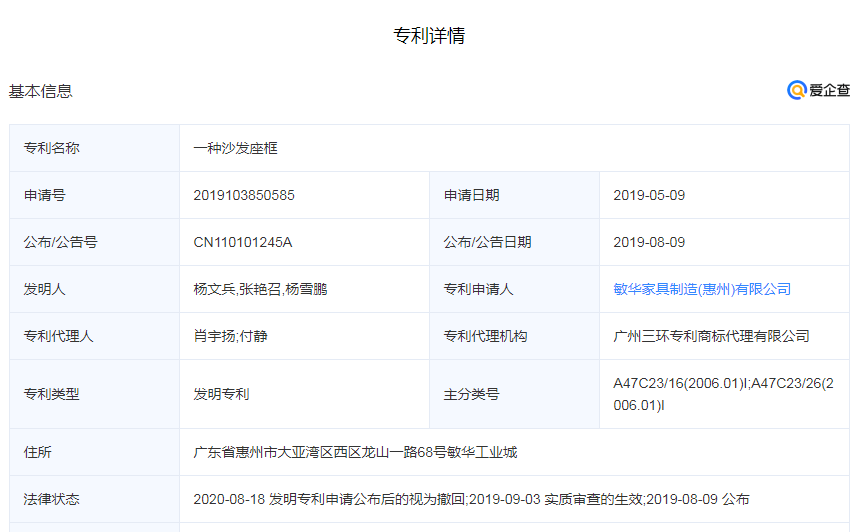
Task: Select the legal status history text
Action: [470, 499]
